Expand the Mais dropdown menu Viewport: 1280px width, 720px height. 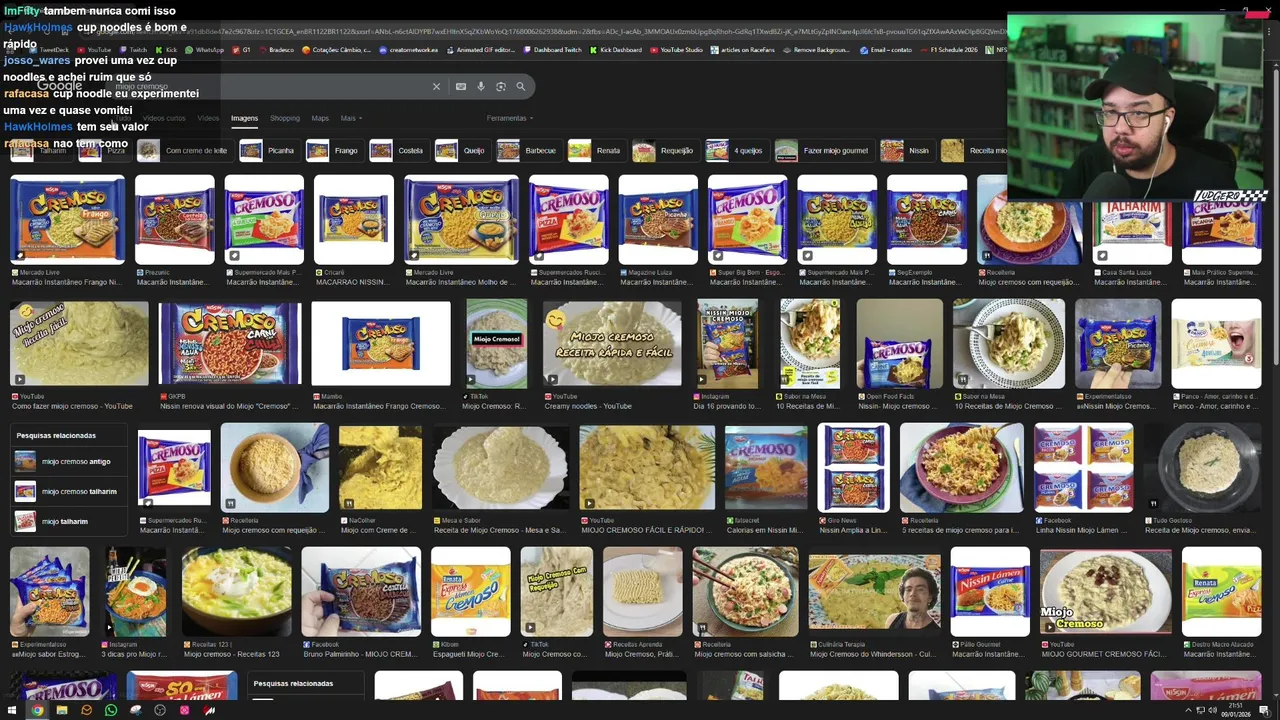point(351,118)
